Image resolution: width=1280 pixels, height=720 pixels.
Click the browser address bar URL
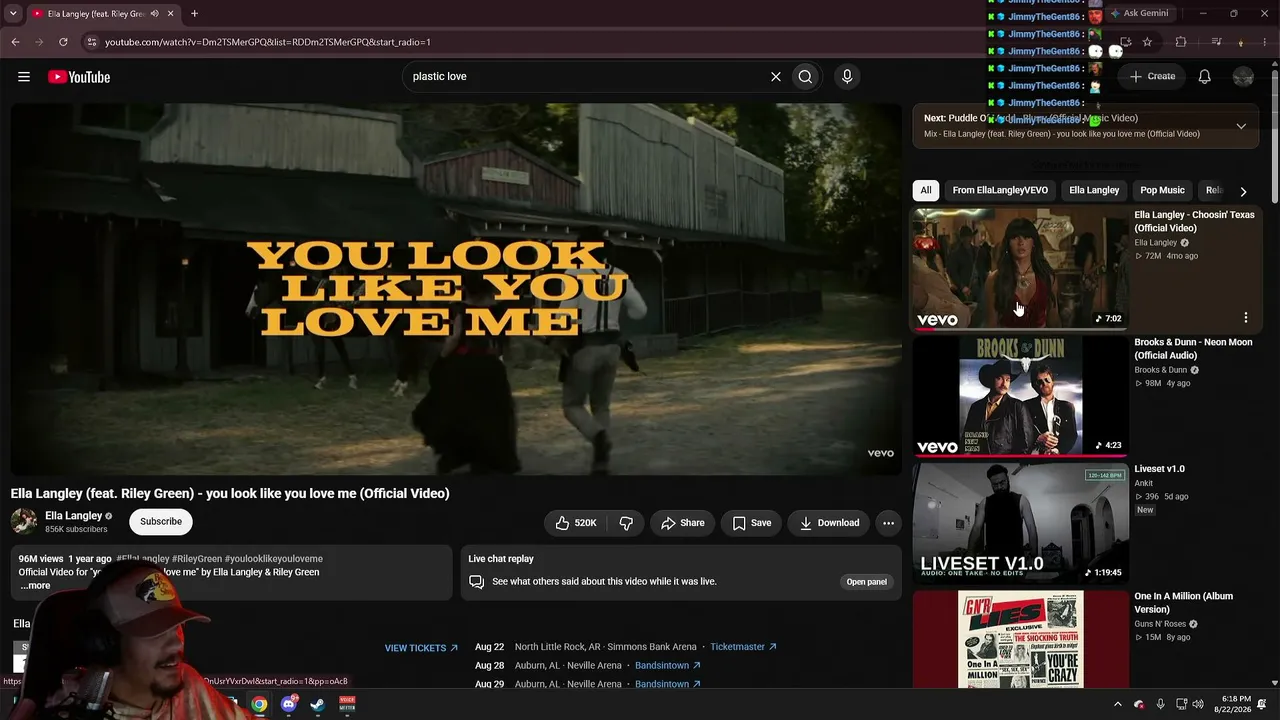pyautogui.click(x=268, y=42)
